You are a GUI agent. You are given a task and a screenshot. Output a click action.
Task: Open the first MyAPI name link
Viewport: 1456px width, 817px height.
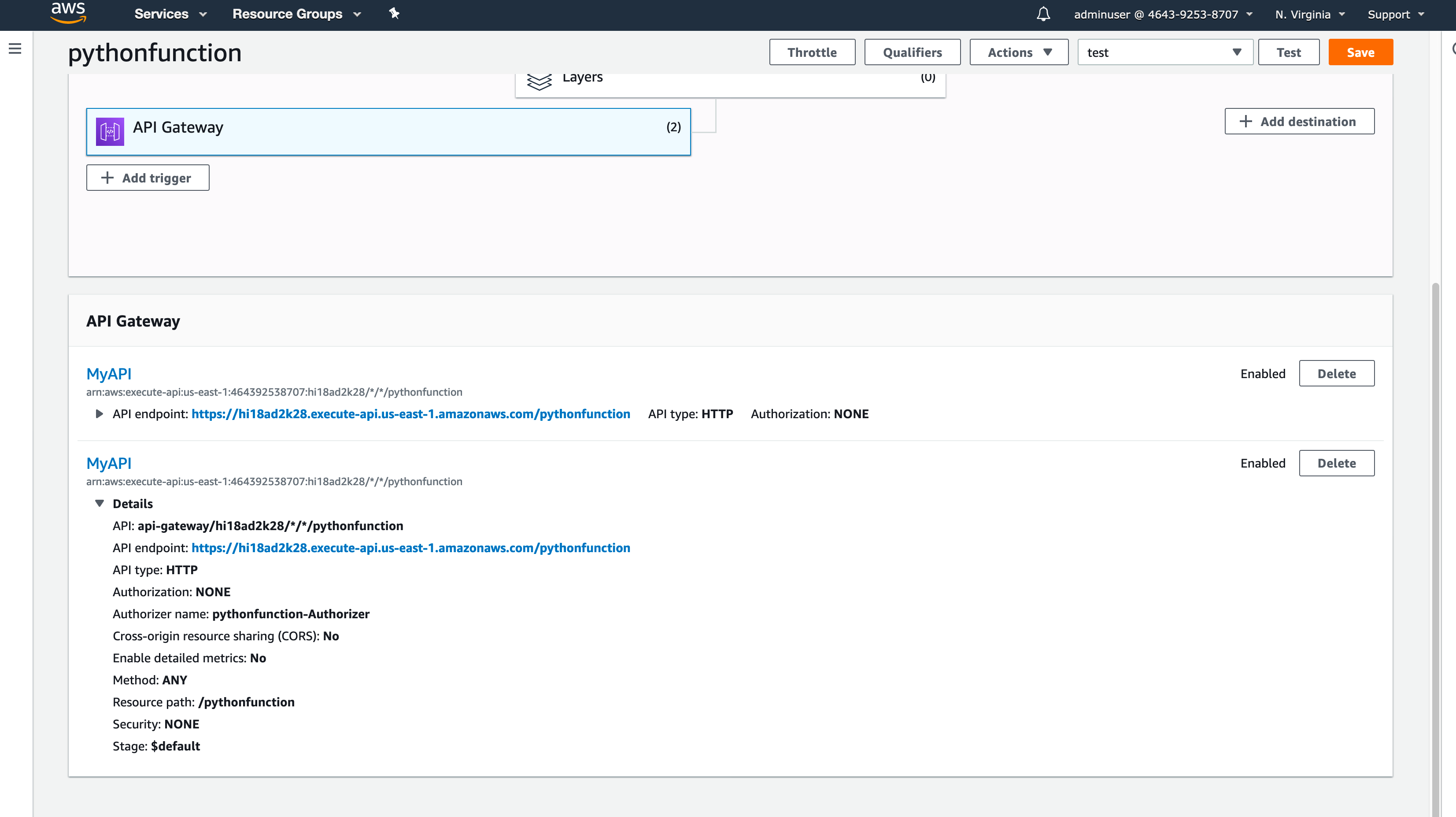(x=108, y=373)
